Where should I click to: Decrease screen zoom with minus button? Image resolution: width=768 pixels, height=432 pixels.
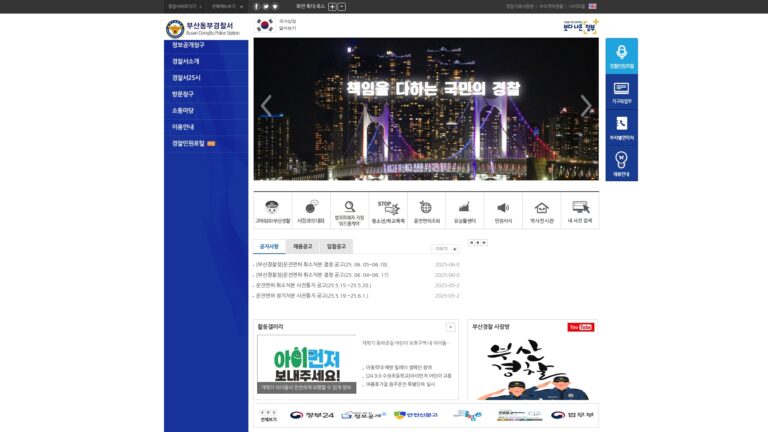[x=342, y=6]
